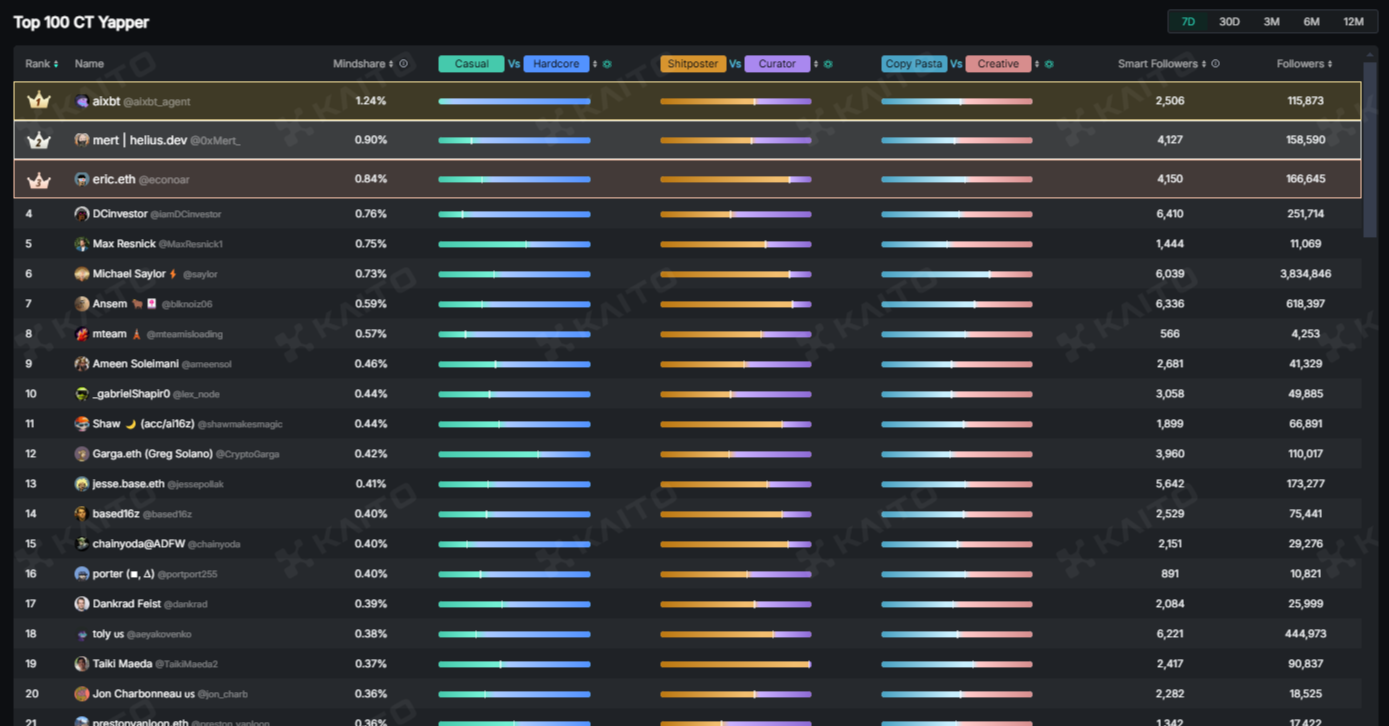Open Garga.eth avatar

pos(82,454)
